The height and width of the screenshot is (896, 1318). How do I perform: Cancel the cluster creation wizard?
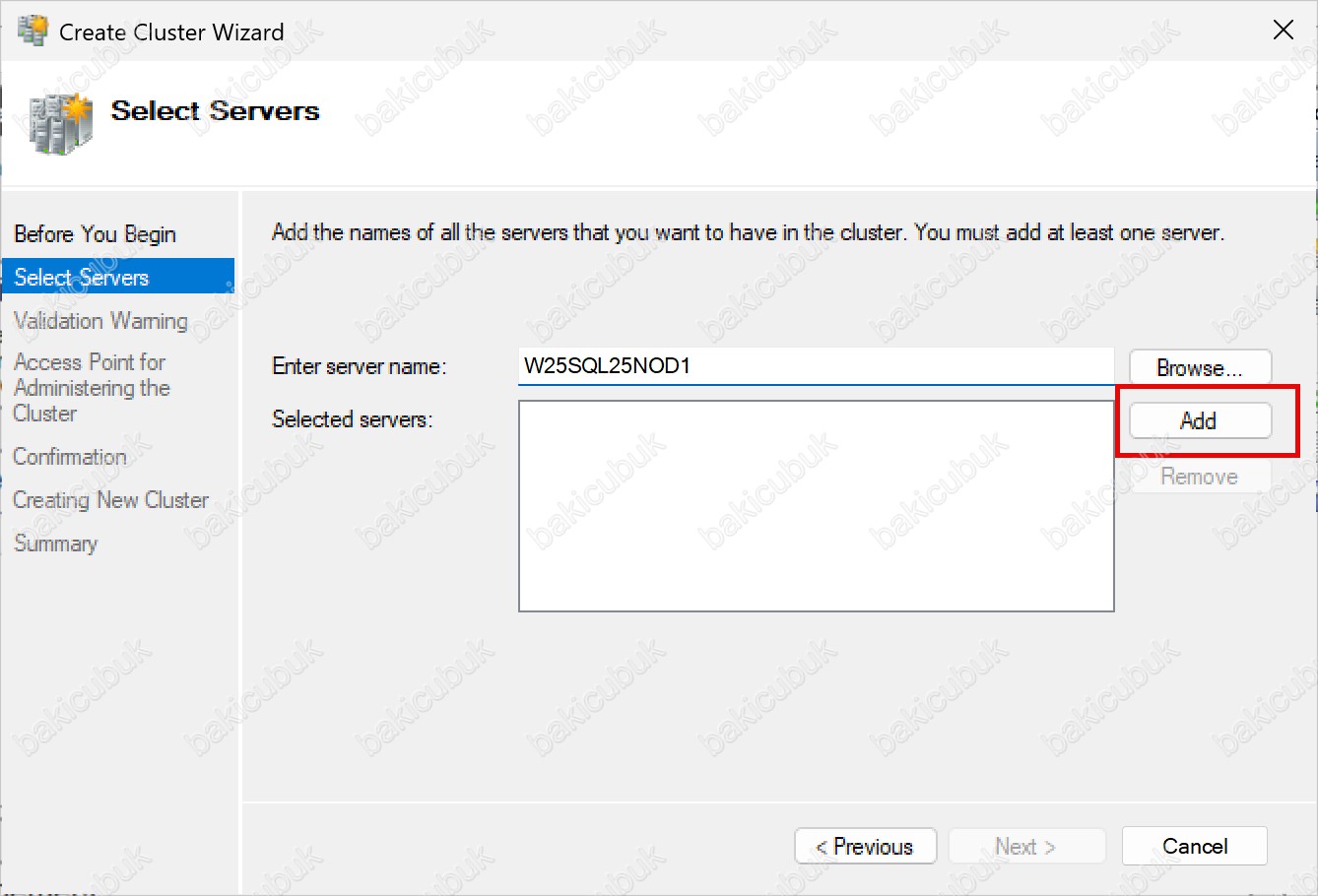1194,847
